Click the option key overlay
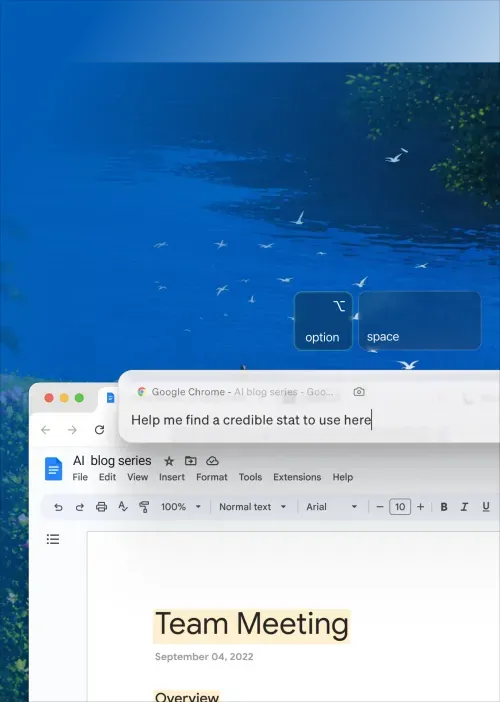 pos(323,321)
